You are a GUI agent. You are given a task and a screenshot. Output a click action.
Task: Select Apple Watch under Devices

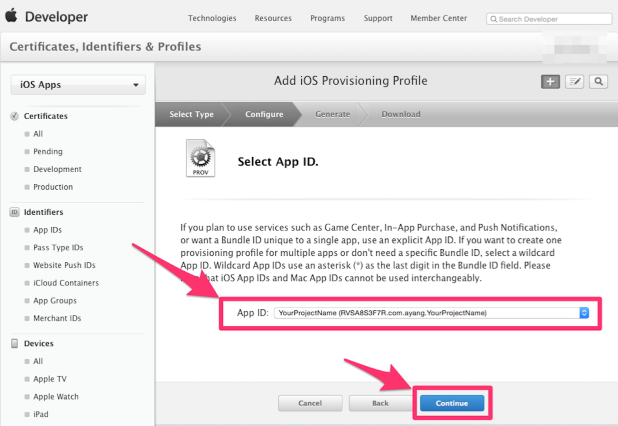[x=58, y=397]
